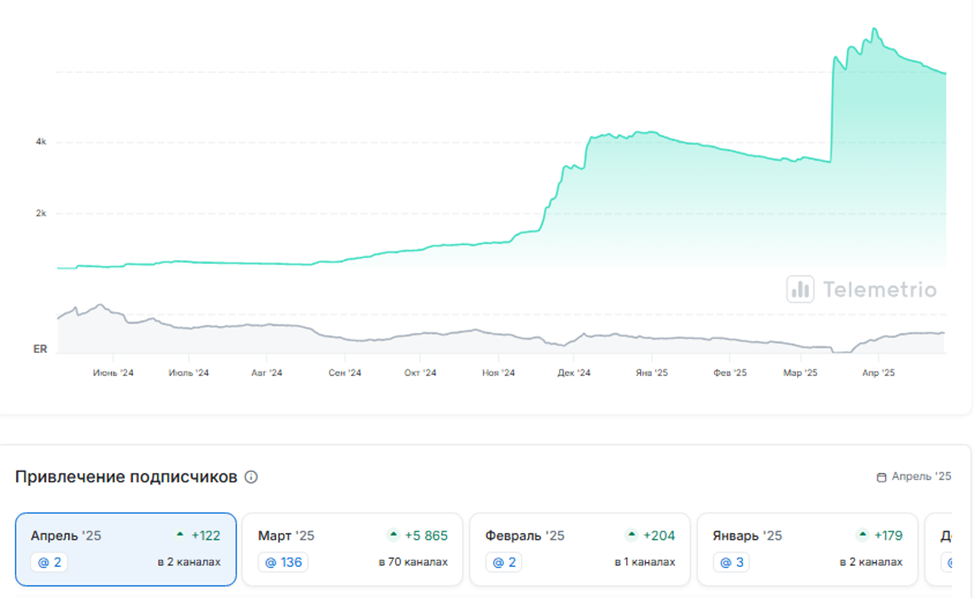Image resolution: width=974 pixels, height=598 pixels.
Task: Click the Ноя '24 axis label
Action: pos(498,373)
